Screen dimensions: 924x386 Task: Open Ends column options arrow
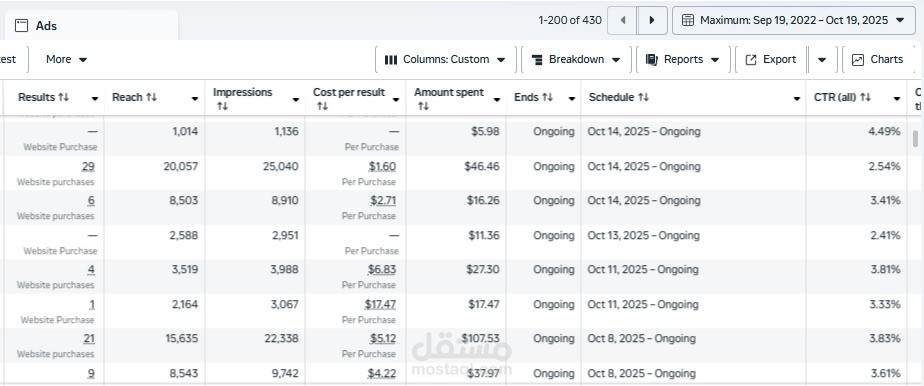pyautogui.click(x=572, y=98)
